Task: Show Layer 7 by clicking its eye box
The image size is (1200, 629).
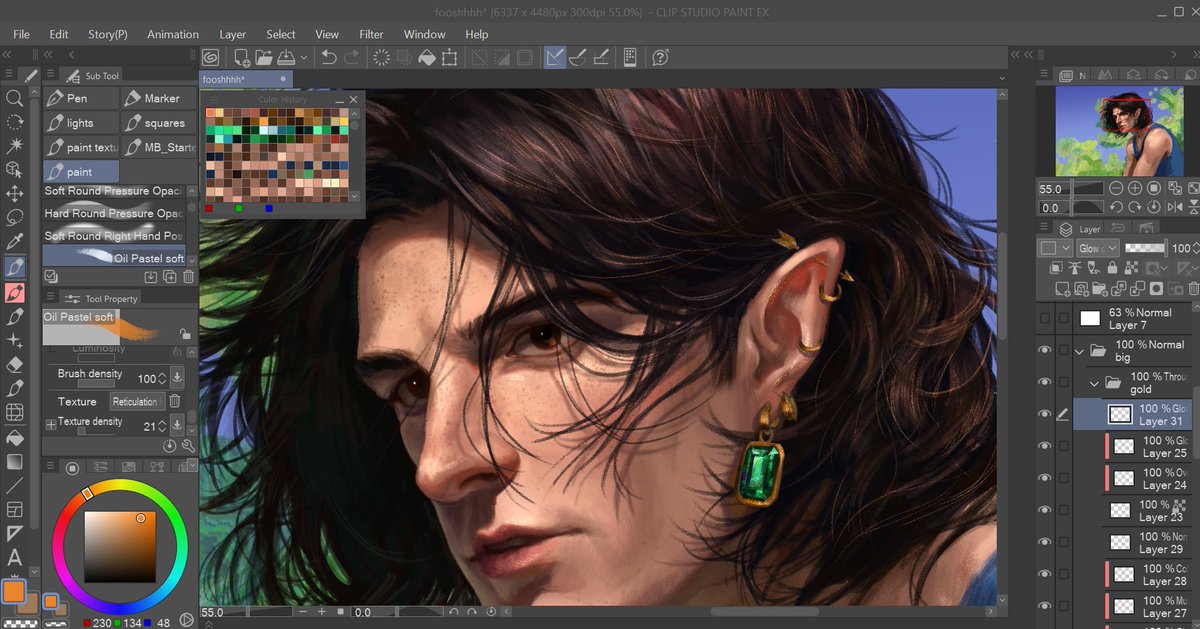Action: click(1045, 318)
